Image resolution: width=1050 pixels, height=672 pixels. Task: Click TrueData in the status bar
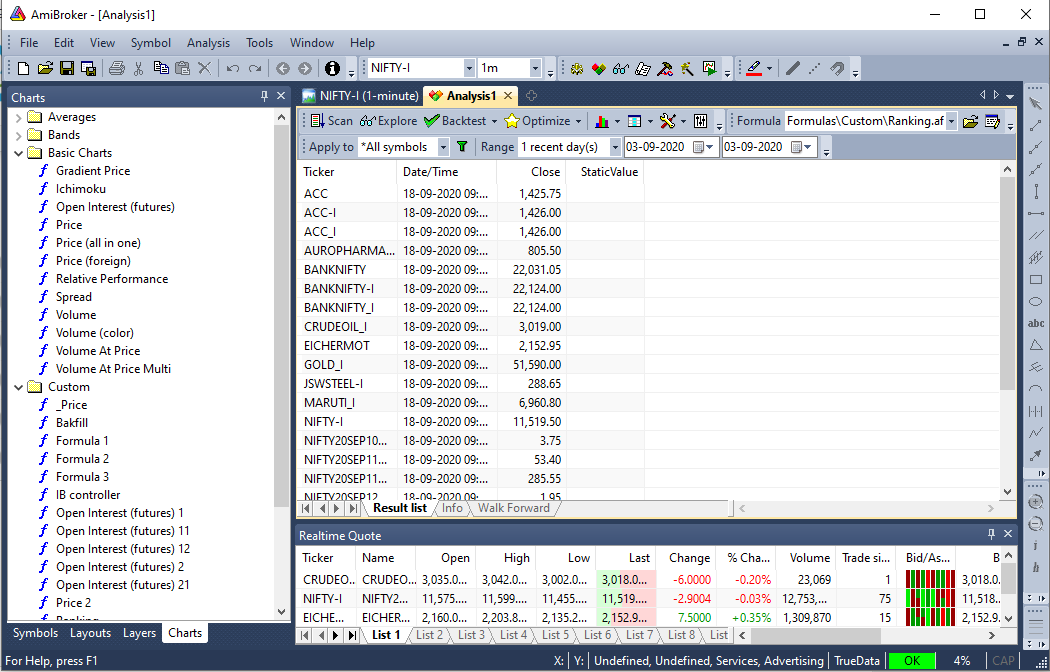coord(856,661)
